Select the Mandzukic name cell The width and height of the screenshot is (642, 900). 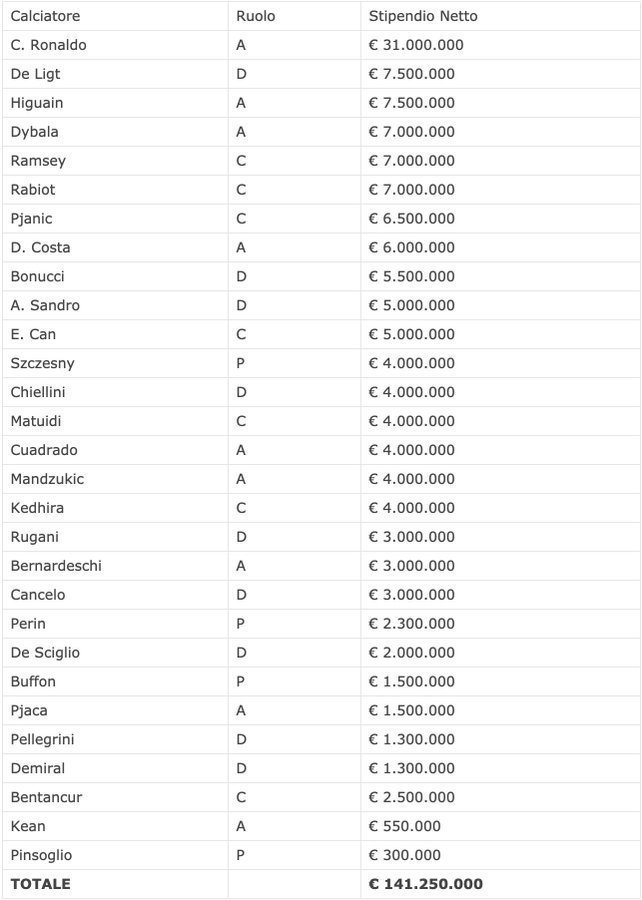47,479
